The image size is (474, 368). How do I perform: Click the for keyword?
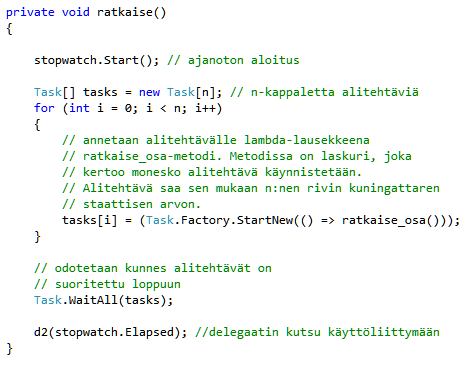(44, 108)
